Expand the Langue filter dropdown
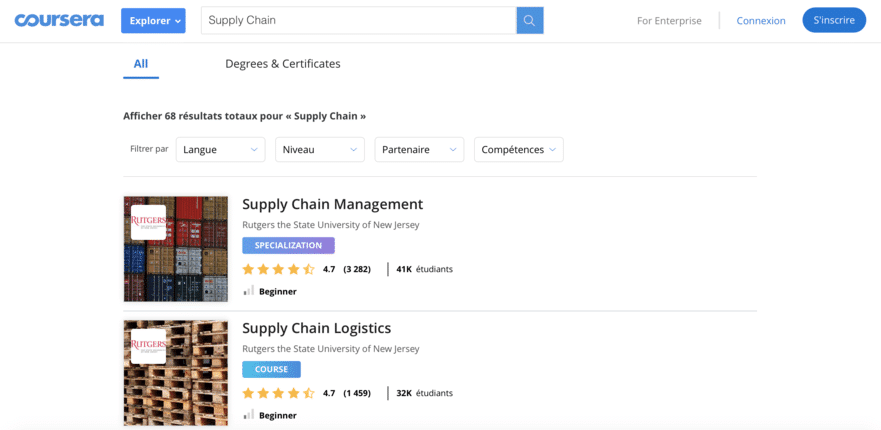 220,150
